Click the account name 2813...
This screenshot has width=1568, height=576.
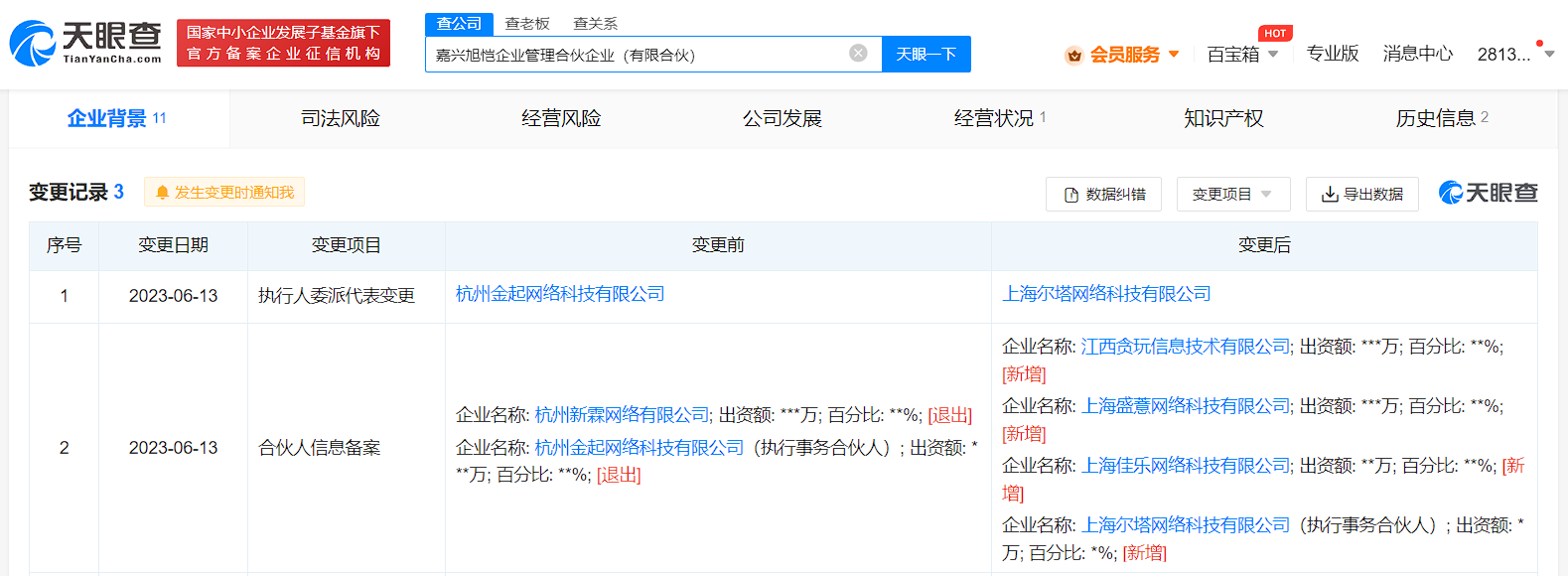point(1503,55)
